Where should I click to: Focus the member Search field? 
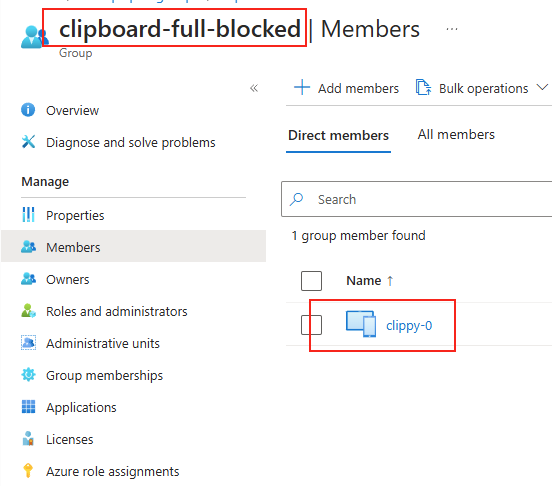[416, 199]
